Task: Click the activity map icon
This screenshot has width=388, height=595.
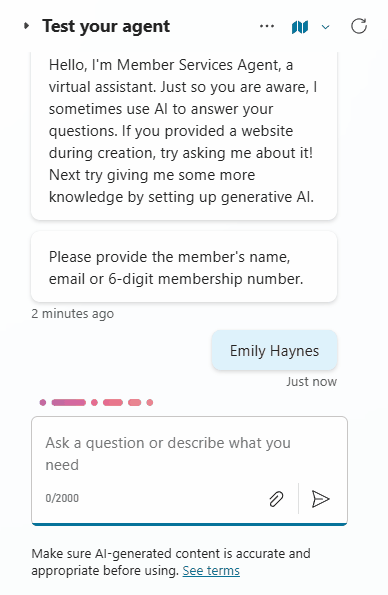Action: tap(300, 27)
